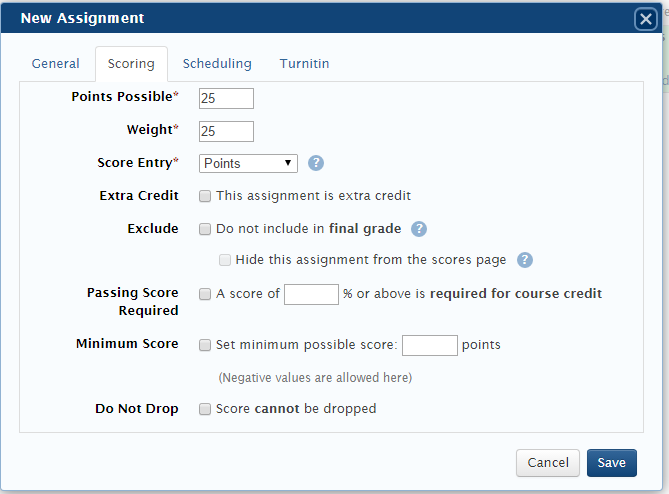Enable the extra credit checkbox
The width and height of the screenshot is (669, 494).
point(205,196)
